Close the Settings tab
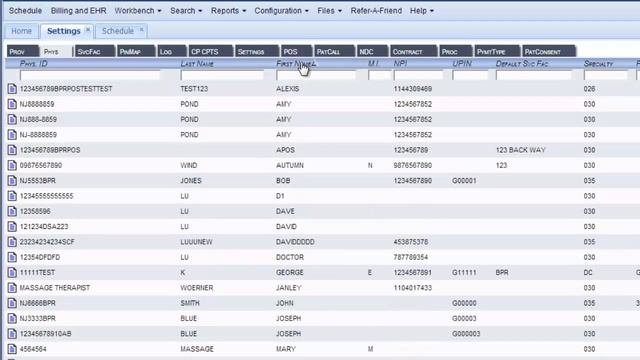640x360 pixels. point(88,29)
